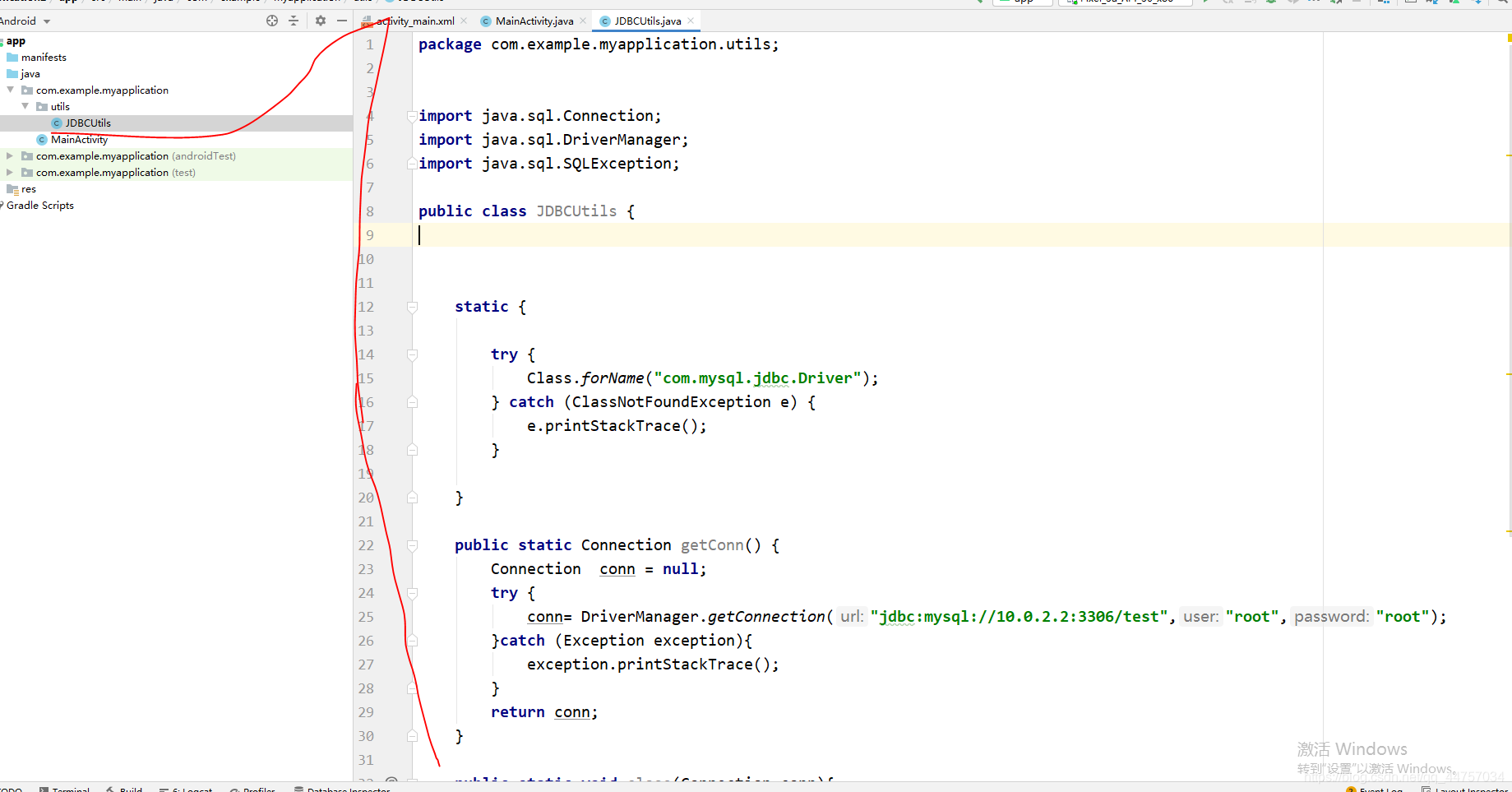Expand the com.example.myapplication (androidTest) package
This screenshot has height=792, width=1512.
click(9, 155)
